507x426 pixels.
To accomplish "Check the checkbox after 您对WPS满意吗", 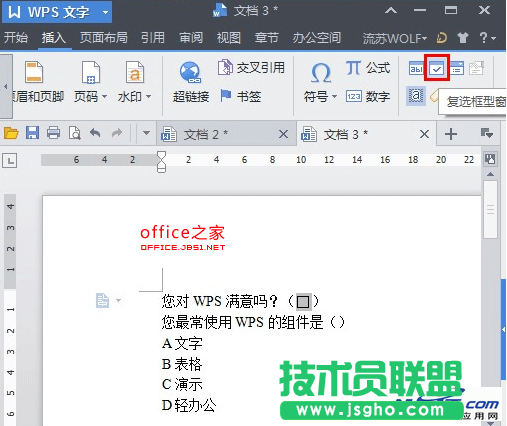I will click(303, 301).
